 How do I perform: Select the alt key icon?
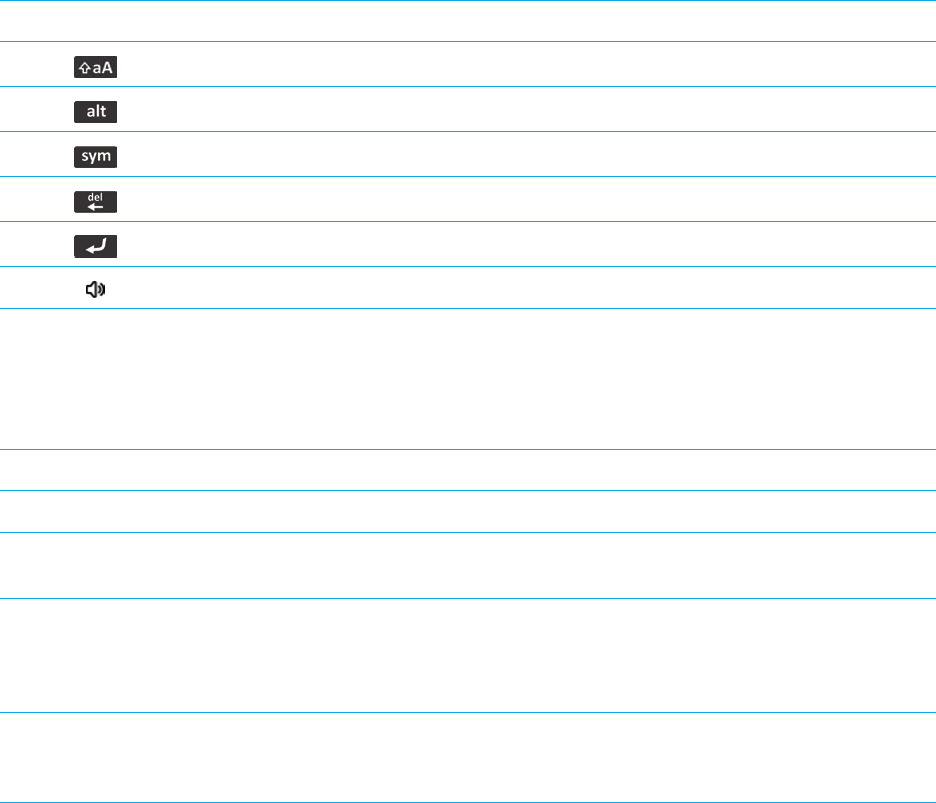coord(96,112)
